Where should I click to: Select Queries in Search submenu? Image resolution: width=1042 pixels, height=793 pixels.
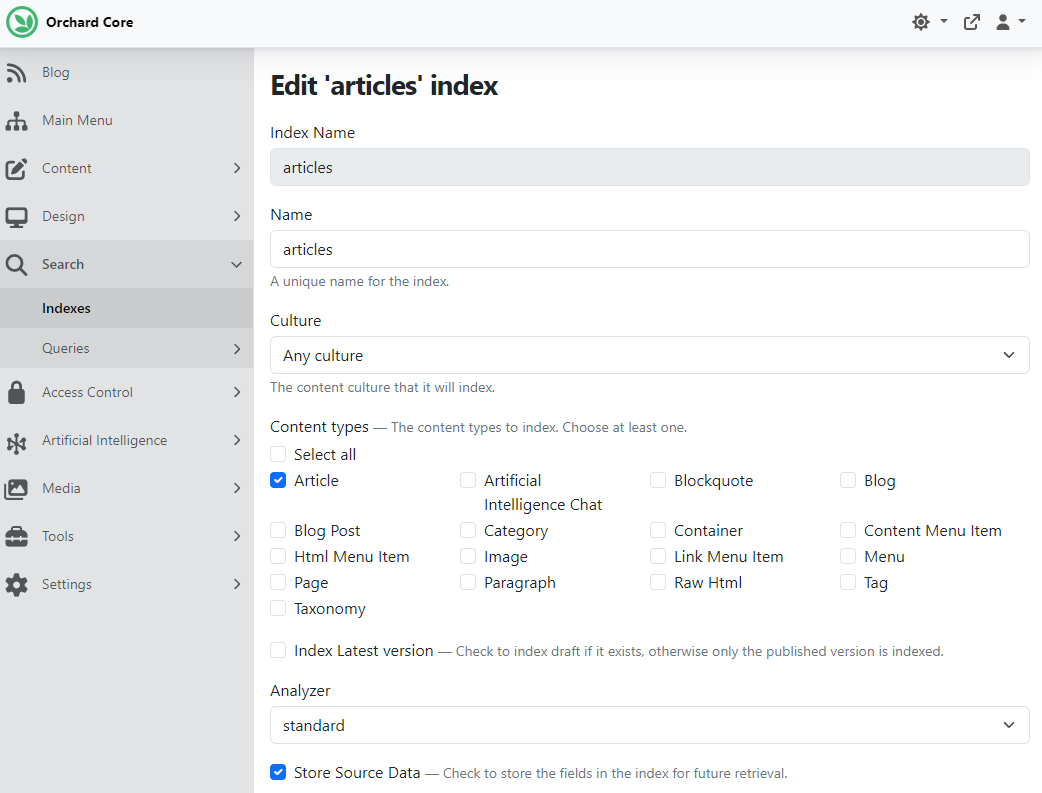point(126,348)
